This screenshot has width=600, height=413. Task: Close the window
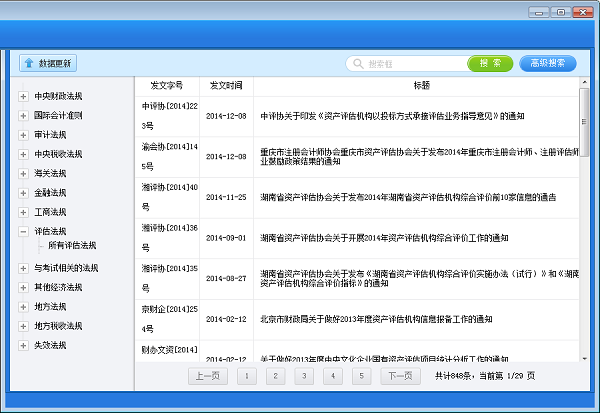coord(583,13)
